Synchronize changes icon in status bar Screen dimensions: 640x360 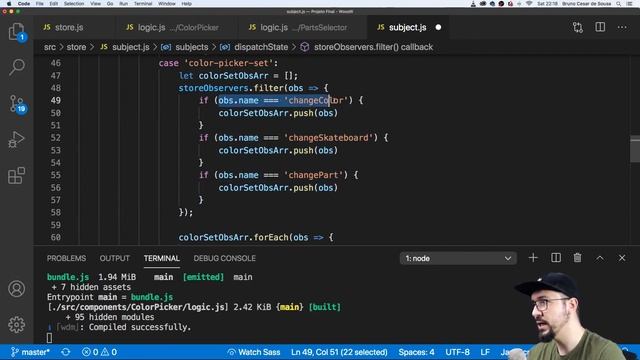point(65,352)
